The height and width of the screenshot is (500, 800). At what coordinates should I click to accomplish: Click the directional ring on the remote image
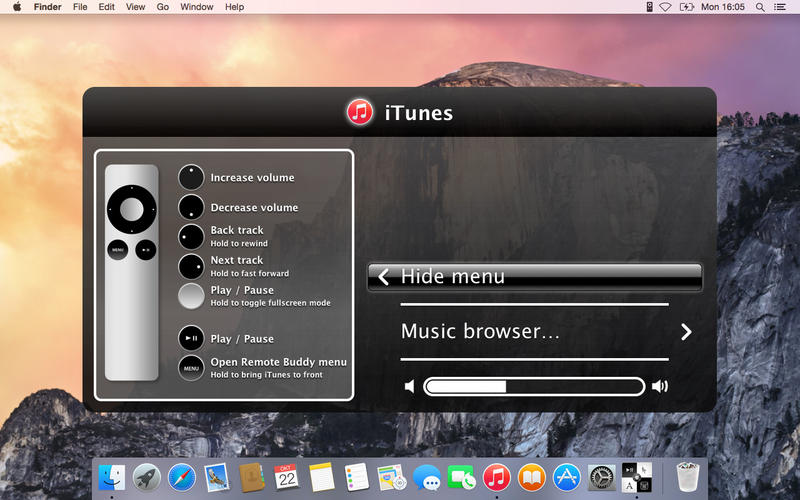point(132,210)
